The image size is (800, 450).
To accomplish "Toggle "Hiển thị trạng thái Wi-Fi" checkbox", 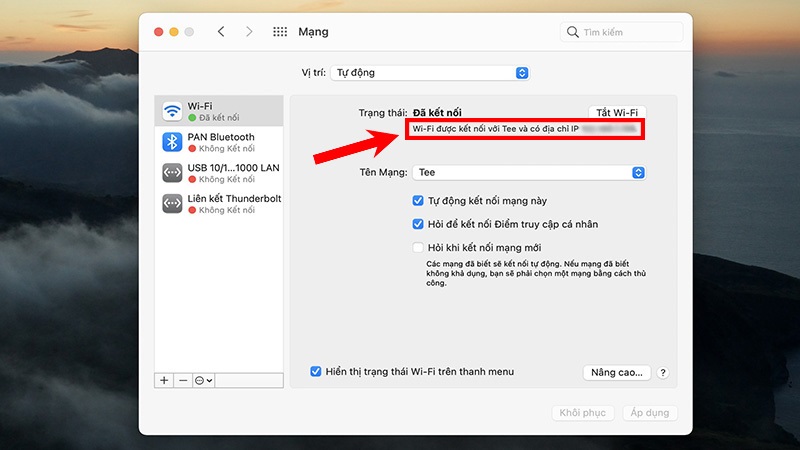I will [x=316, y=372].
